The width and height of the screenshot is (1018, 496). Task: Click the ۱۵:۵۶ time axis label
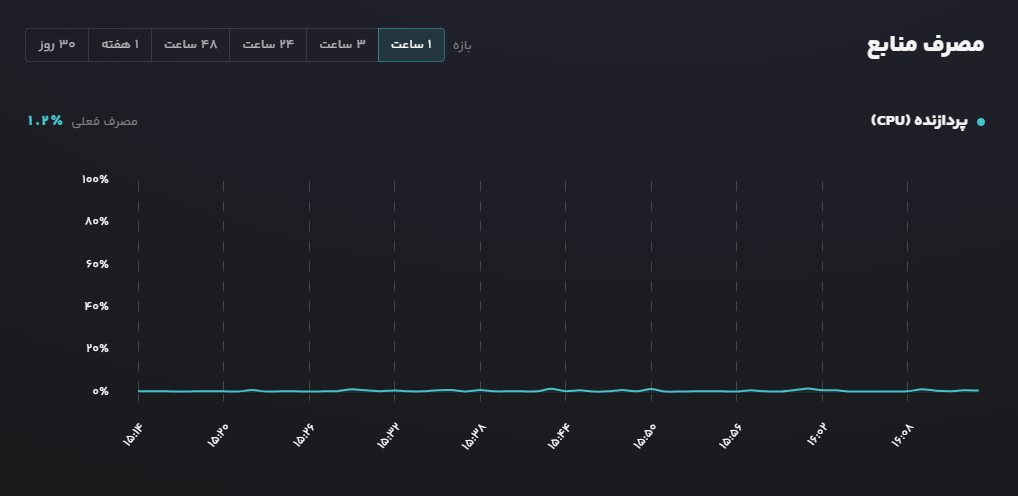pyautogui.click(x=730, y=435)
